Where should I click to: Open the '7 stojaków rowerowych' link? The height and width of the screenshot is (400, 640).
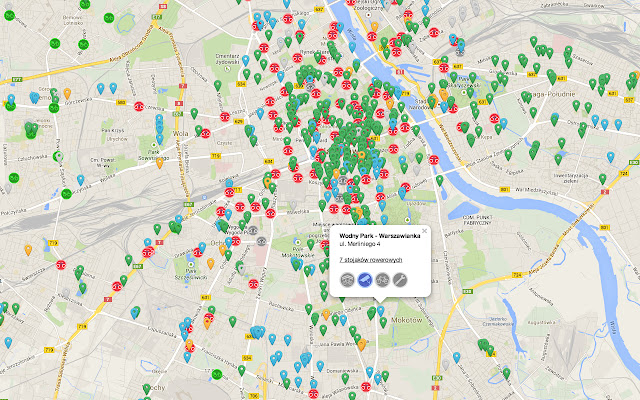click(373, 260)
